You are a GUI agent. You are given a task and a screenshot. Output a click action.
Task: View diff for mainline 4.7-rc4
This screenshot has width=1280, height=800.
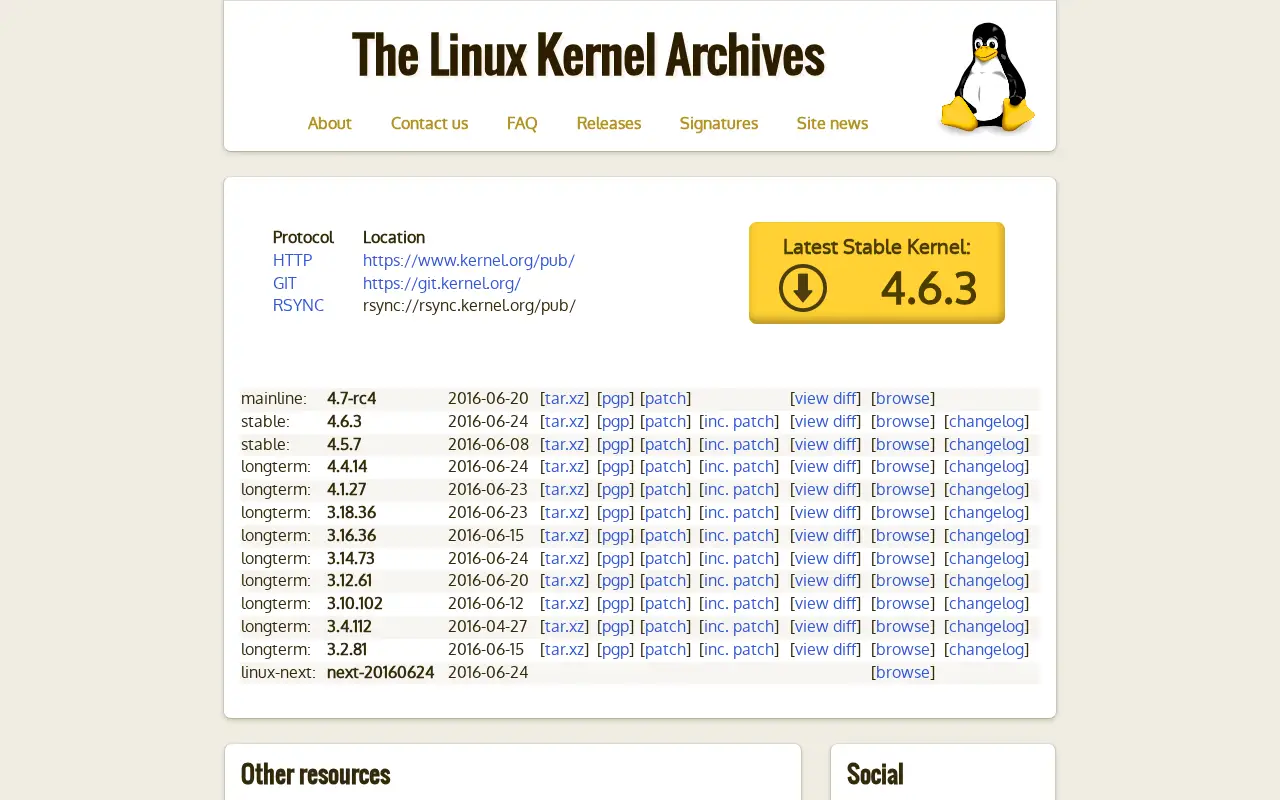(825, 398)
